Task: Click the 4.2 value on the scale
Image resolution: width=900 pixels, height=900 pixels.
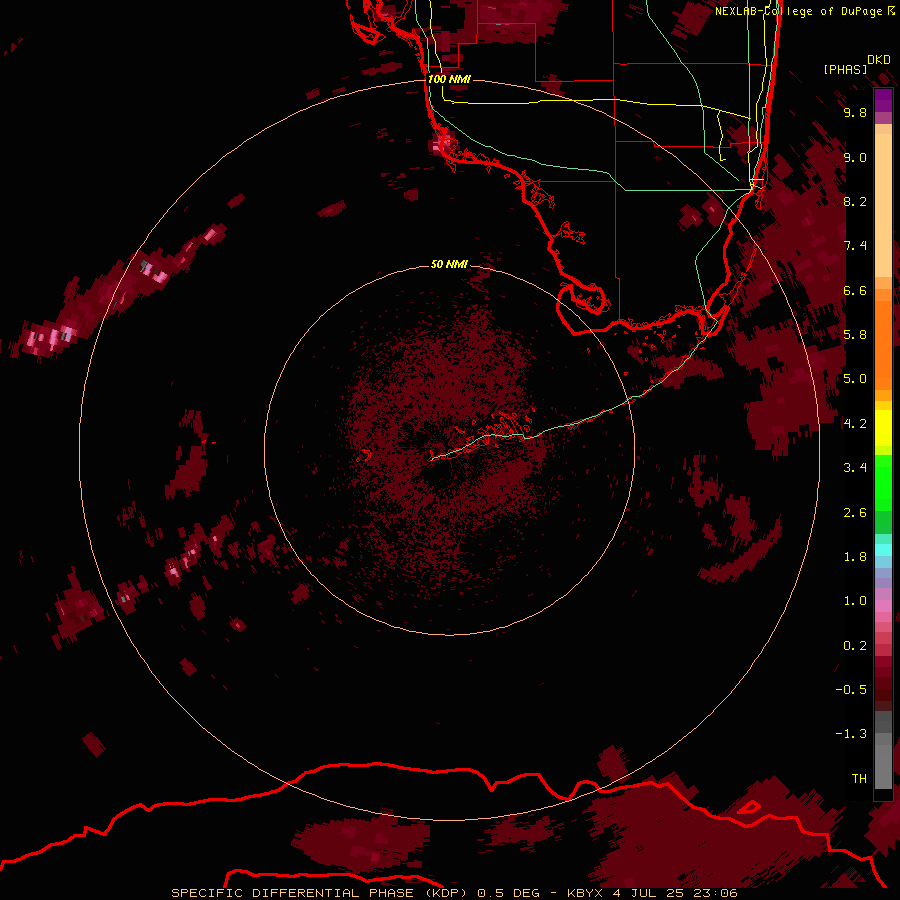Action: 855,424
